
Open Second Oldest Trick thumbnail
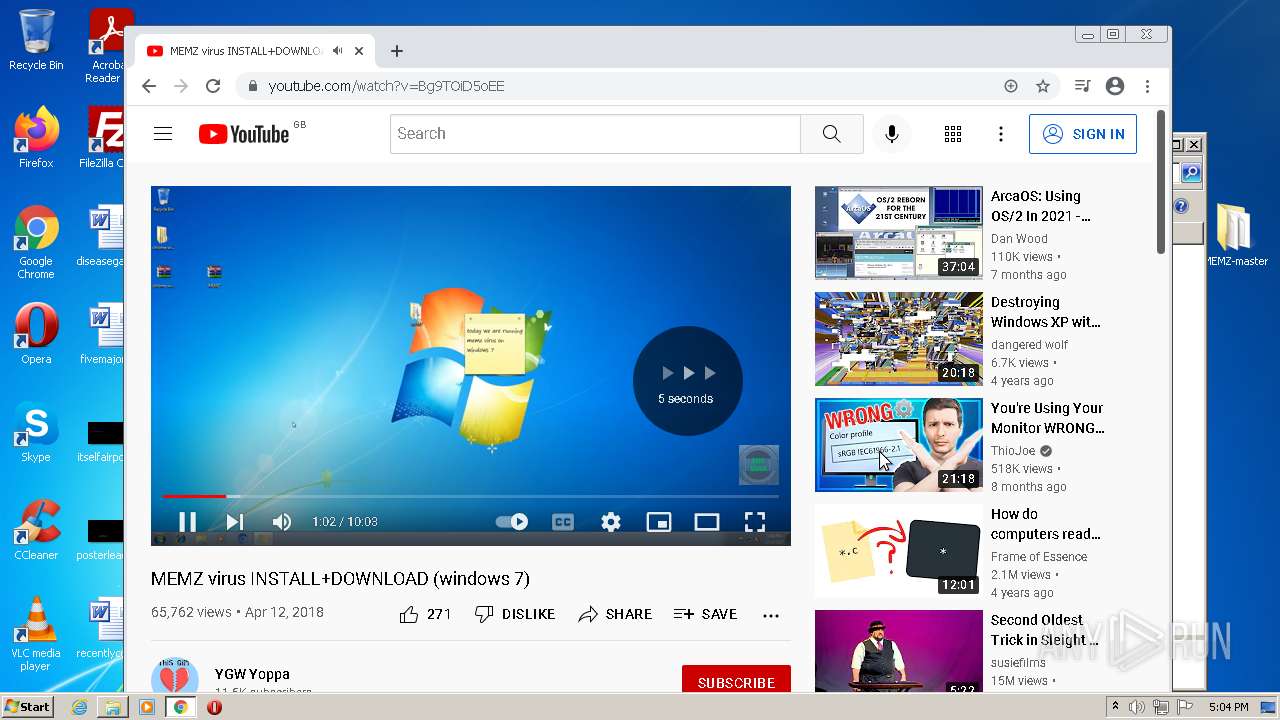pyautogui.click(x=899, y=651)
